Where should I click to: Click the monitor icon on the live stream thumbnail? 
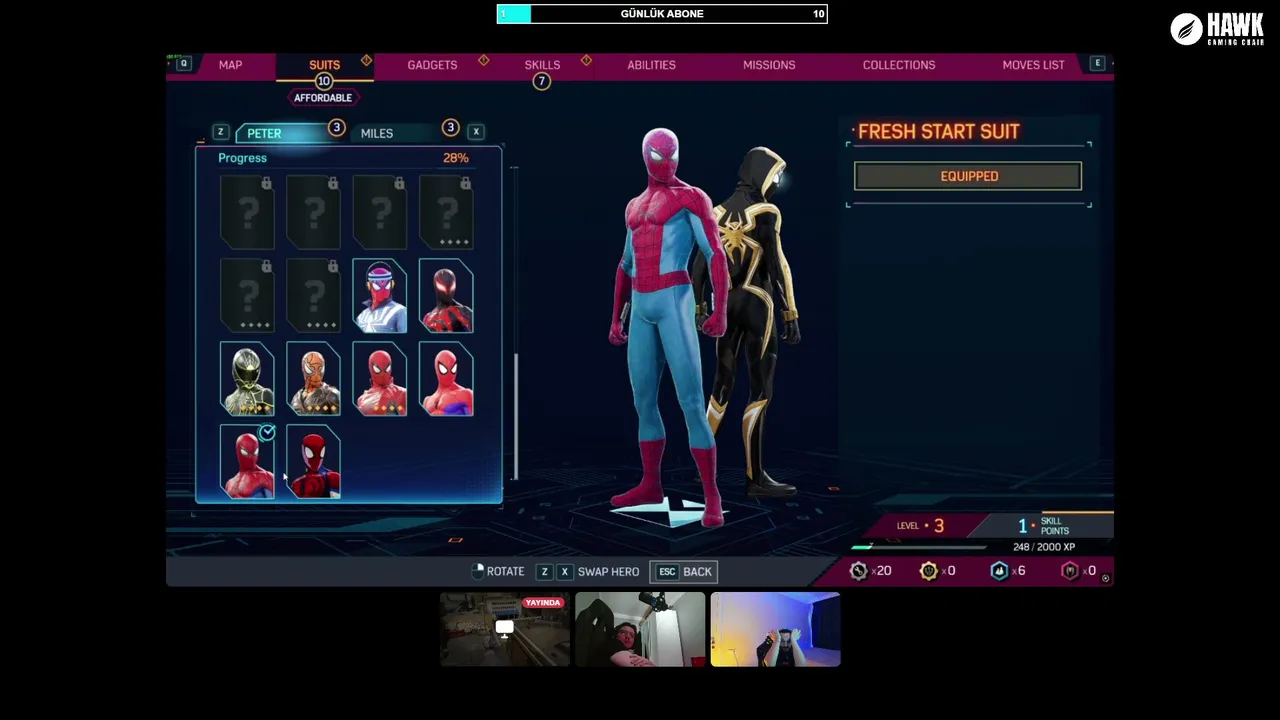504,629
